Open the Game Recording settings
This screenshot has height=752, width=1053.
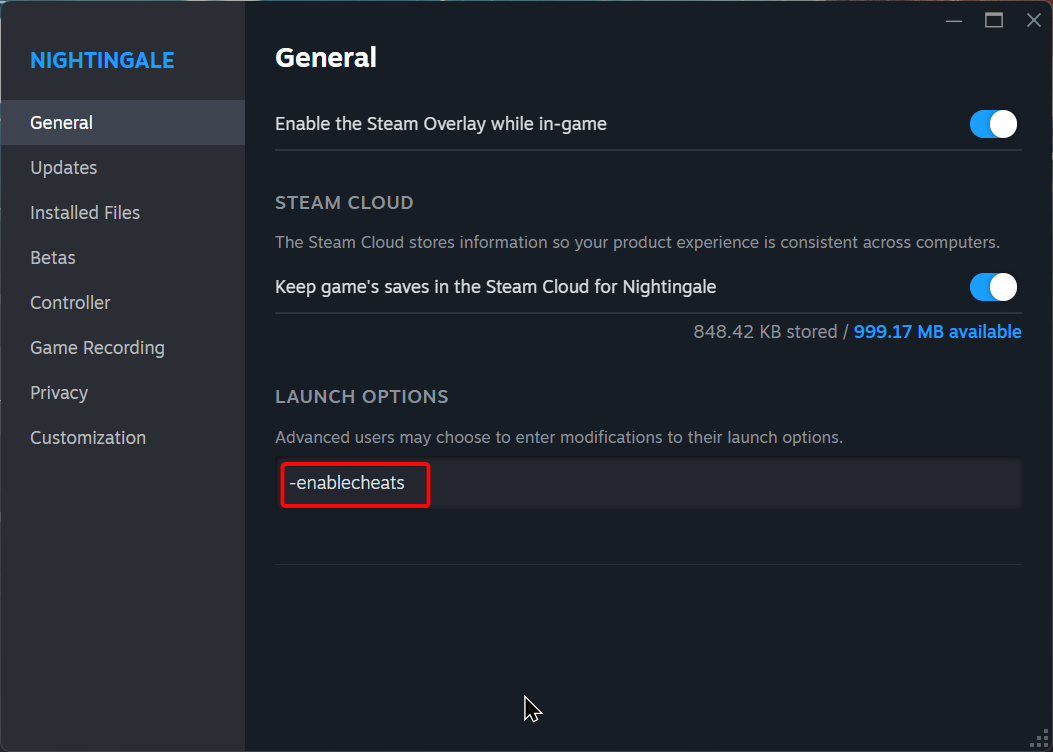(x=97, y=348)
